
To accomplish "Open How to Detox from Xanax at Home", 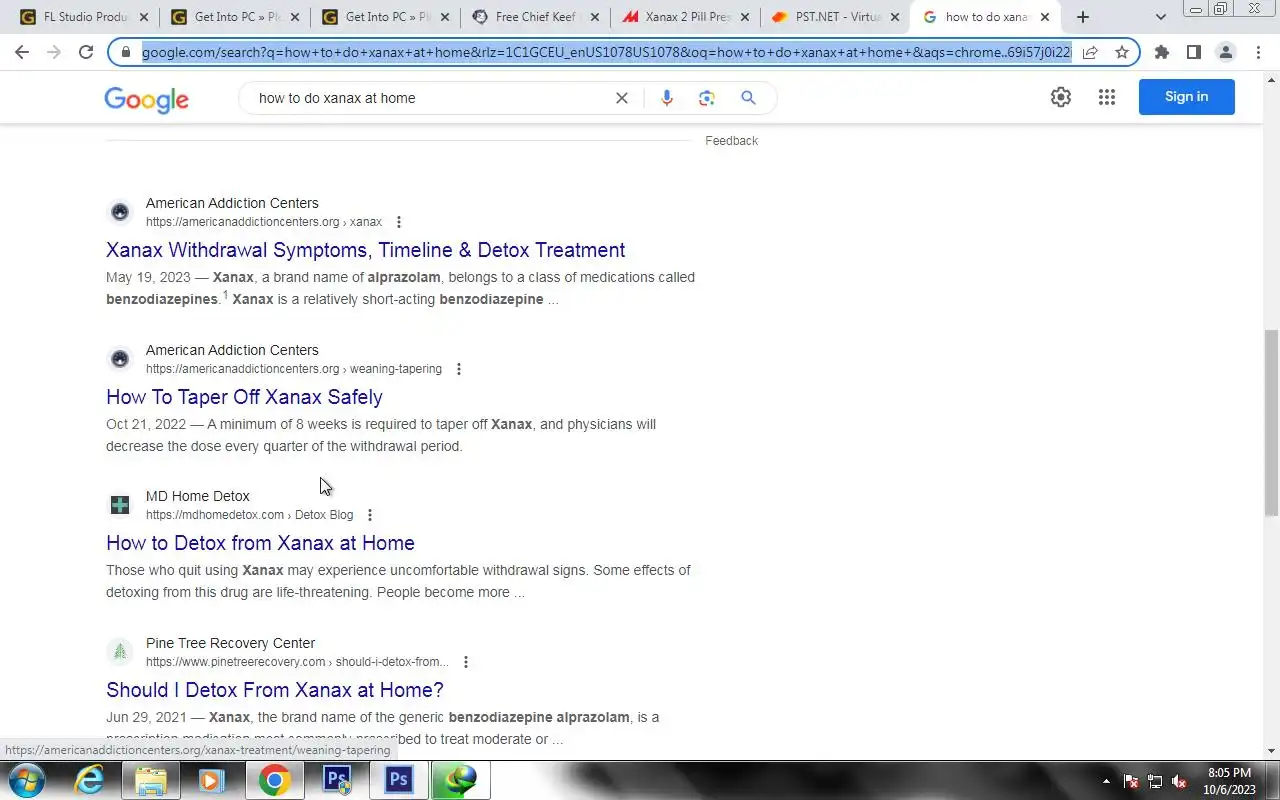I will (x=260, y=543).
